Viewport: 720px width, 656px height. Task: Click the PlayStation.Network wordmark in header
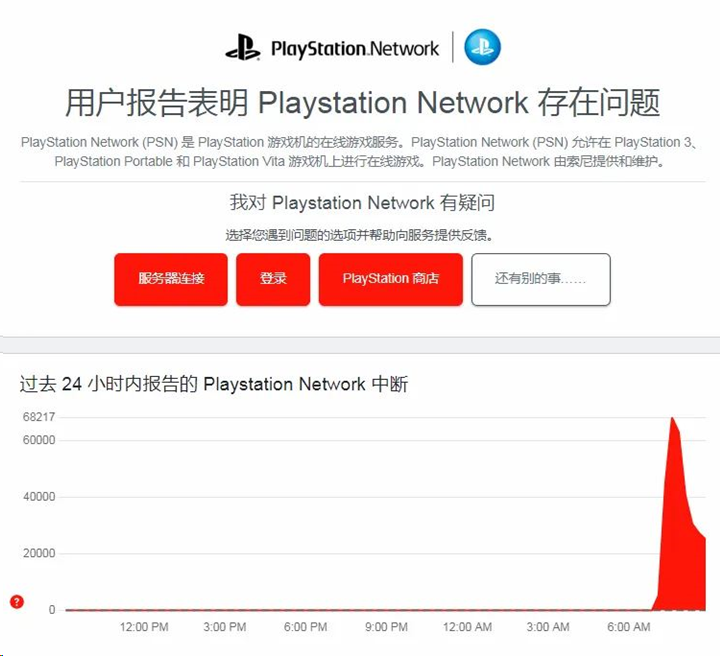click(355, 48)
